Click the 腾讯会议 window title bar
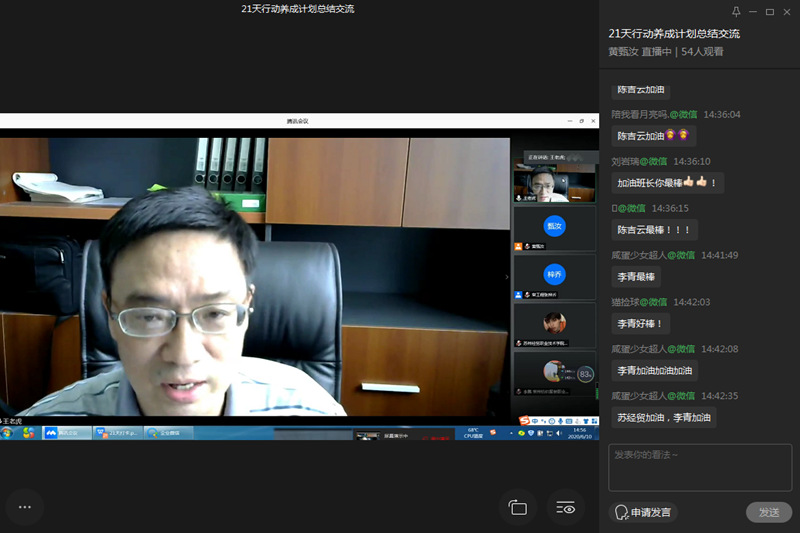The image size is (800, 533). pyautogui.click(x=298, y=121)
